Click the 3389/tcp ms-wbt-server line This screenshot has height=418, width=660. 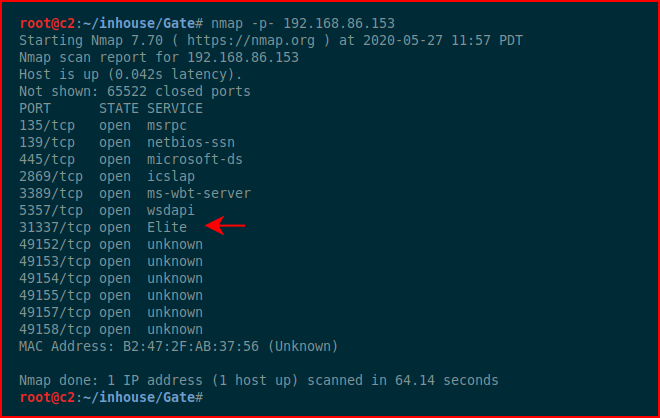pos(135,193)
